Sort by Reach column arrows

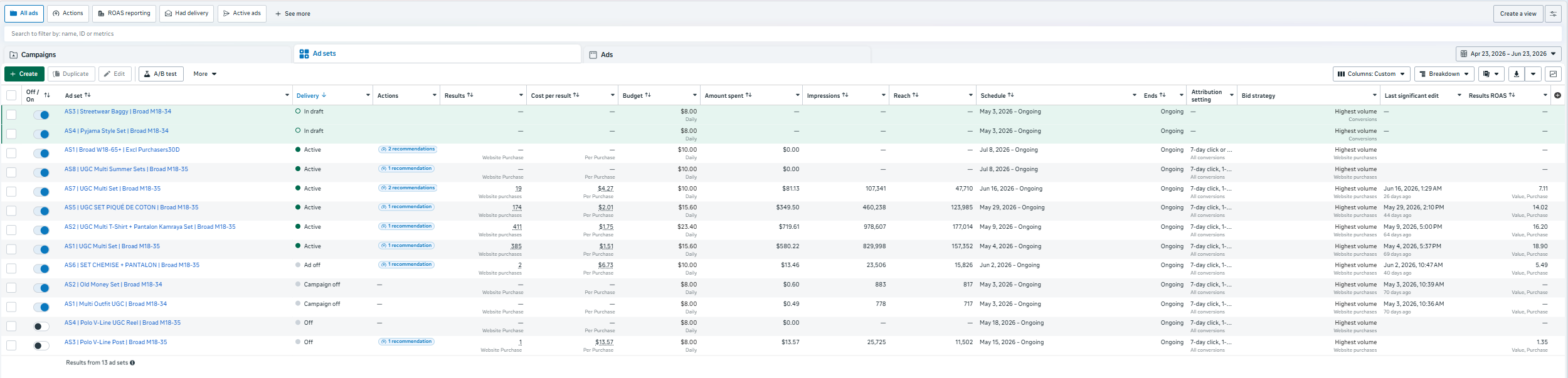click(916, 95)
